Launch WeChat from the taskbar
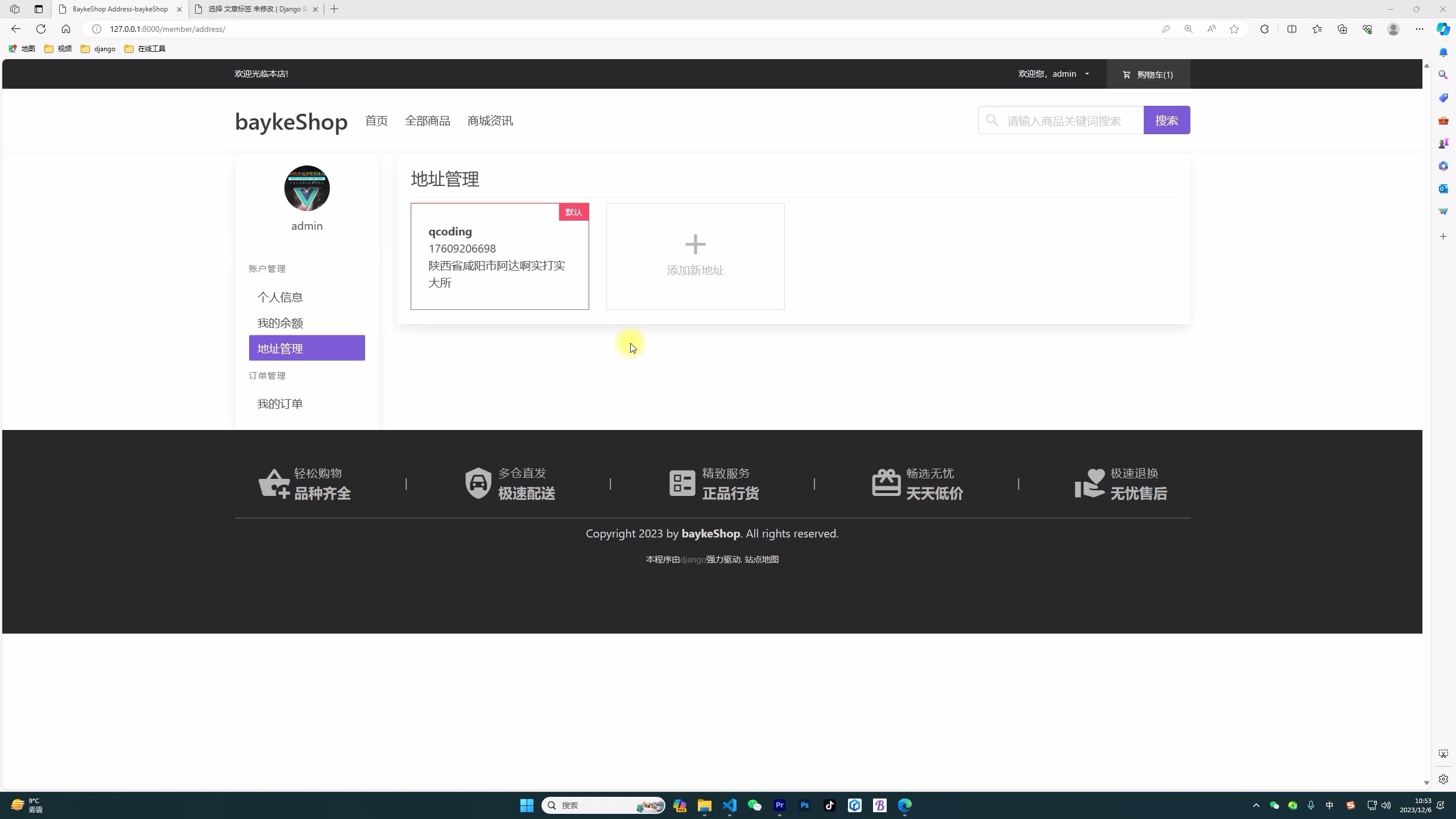This screenshot has width=1456, height=819. click(754, 805)
